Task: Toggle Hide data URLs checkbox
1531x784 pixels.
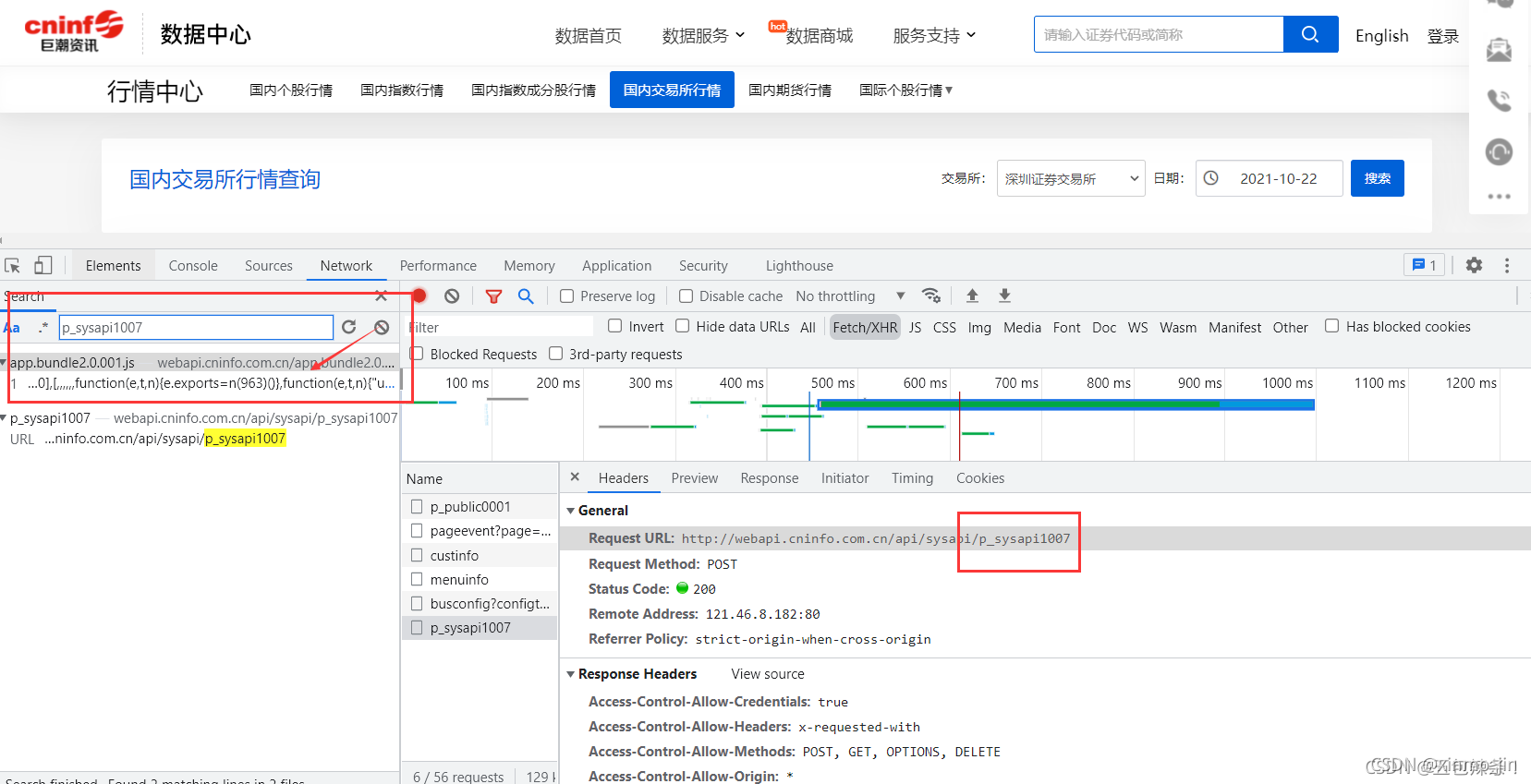Action: 682,326
